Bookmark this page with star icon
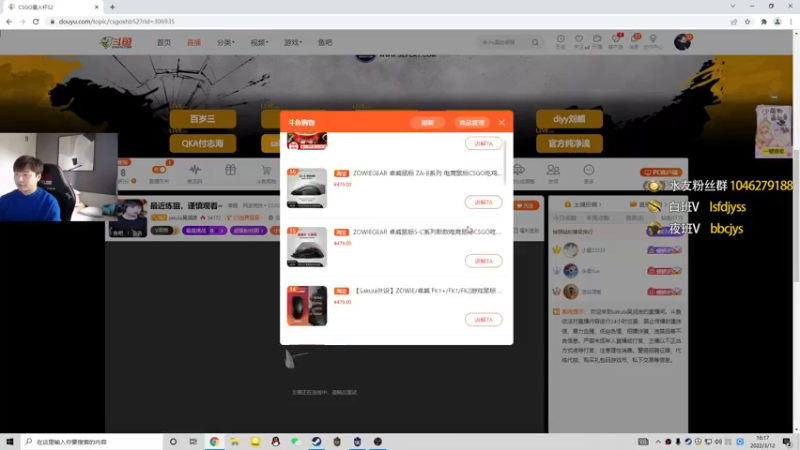Viewport: 800px width, 450px height. click(747, 21)
